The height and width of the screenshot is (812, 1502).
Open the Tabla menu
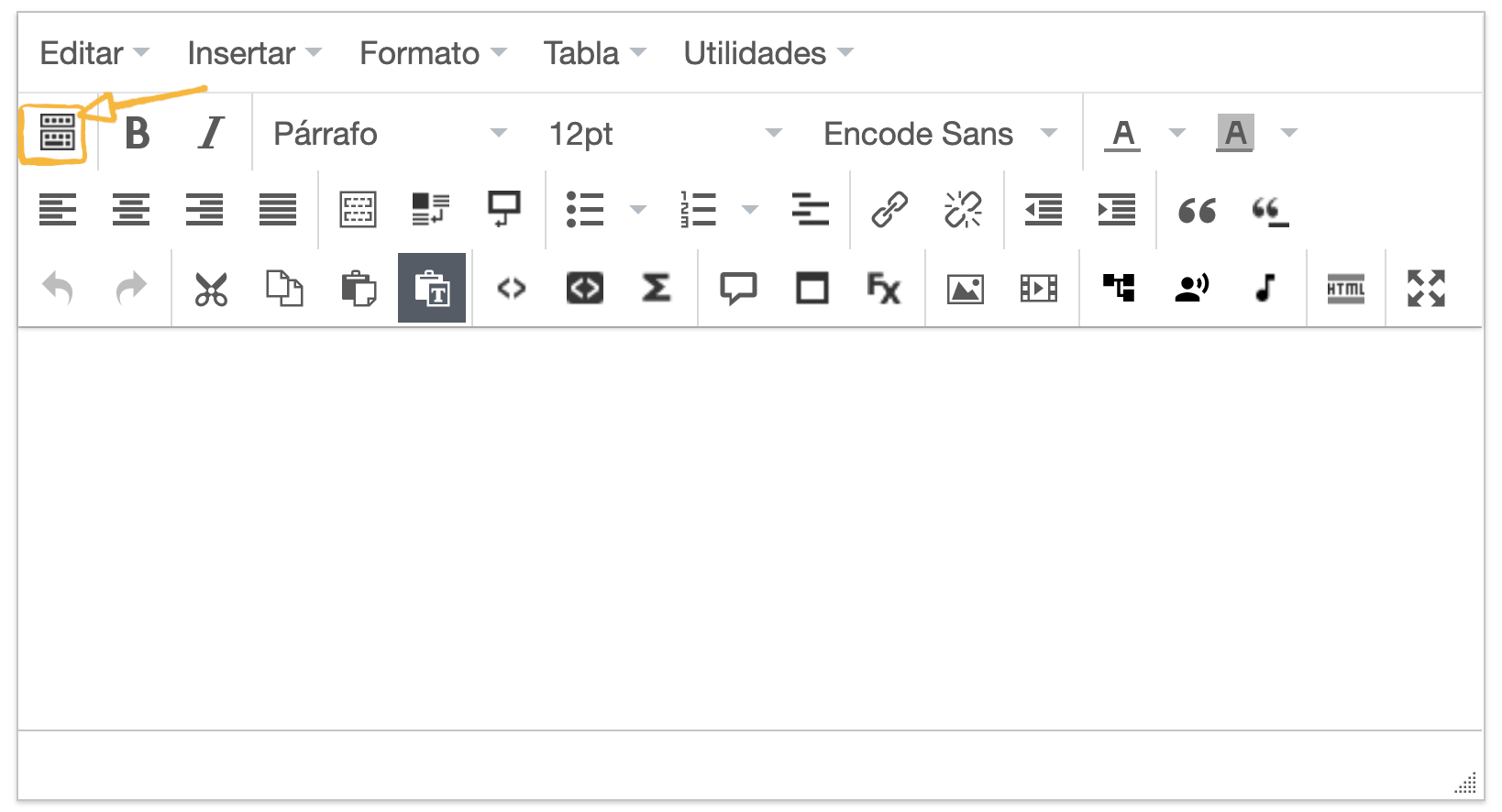click(x=593, y=53)
